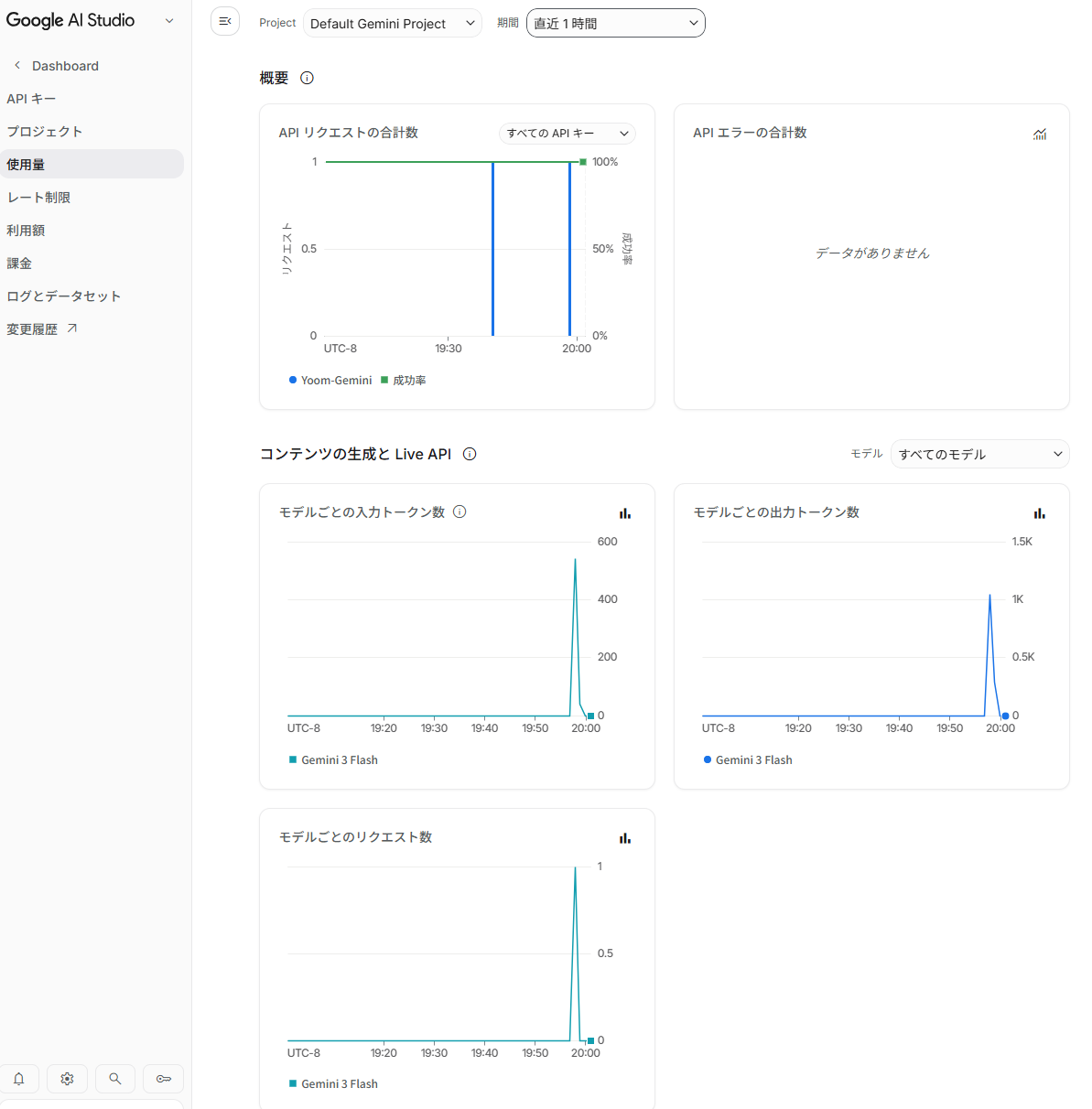The height and width of the screenshot is (1109, 1092).
Task: Collapse the sidebar with the toggle icon
Action: tap(225, 21)
